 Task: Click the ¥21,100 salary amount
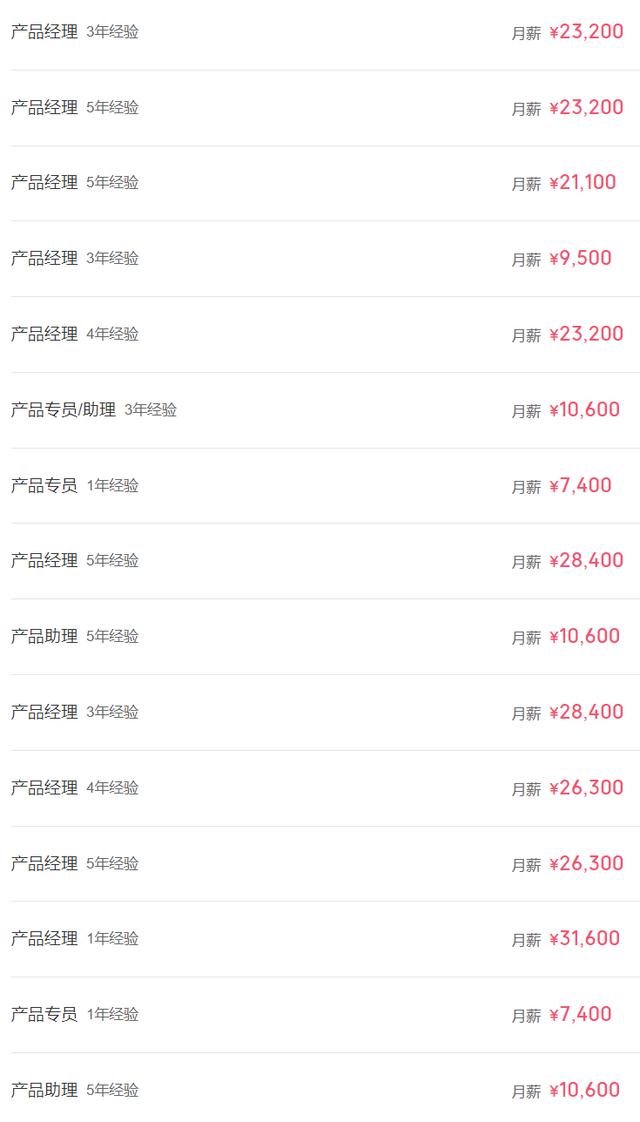click(x=583, y=182)
